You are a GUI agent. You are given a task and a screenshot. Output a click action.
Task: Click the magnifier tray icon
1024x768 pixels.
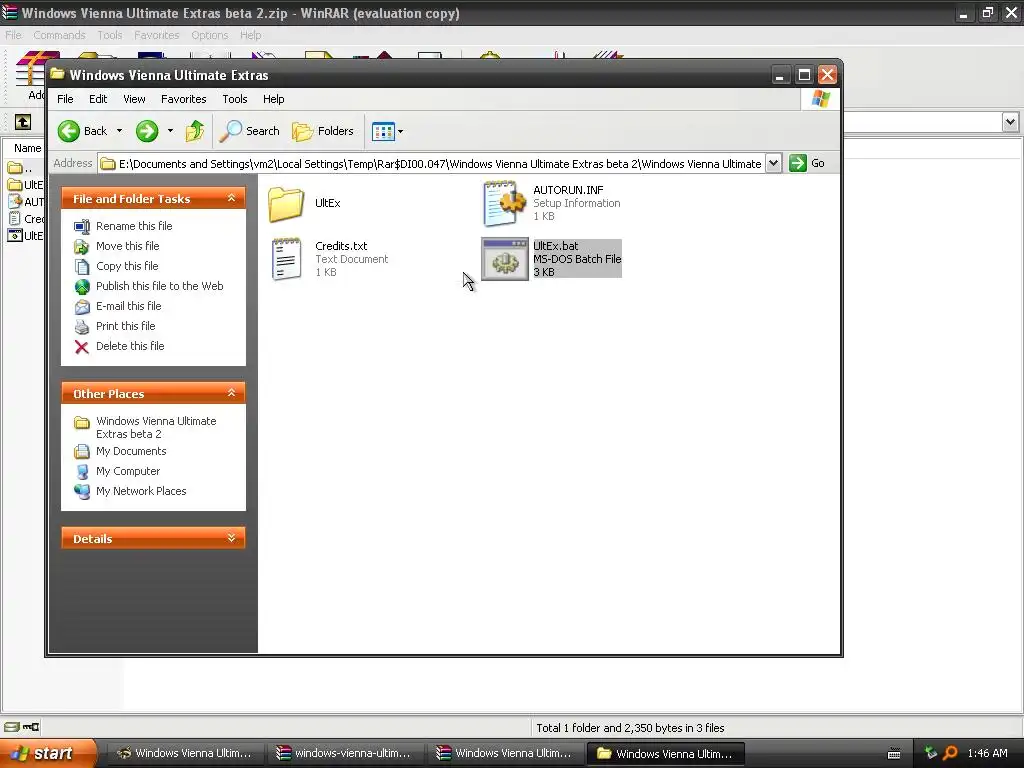[x=950, y=753]
